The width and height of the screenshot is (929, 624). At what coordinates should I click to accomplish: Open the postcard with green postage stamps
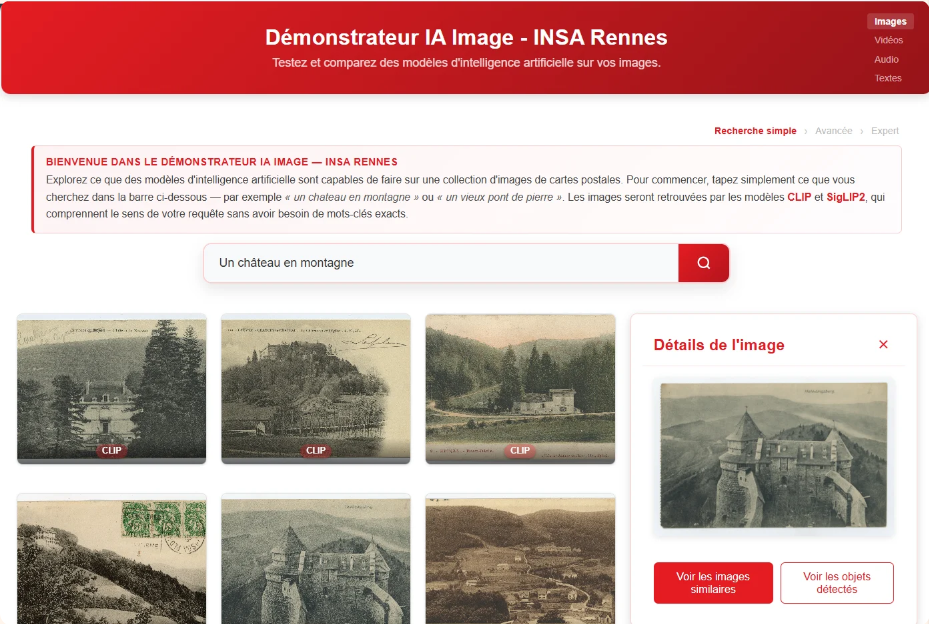(x=111, y=559)
